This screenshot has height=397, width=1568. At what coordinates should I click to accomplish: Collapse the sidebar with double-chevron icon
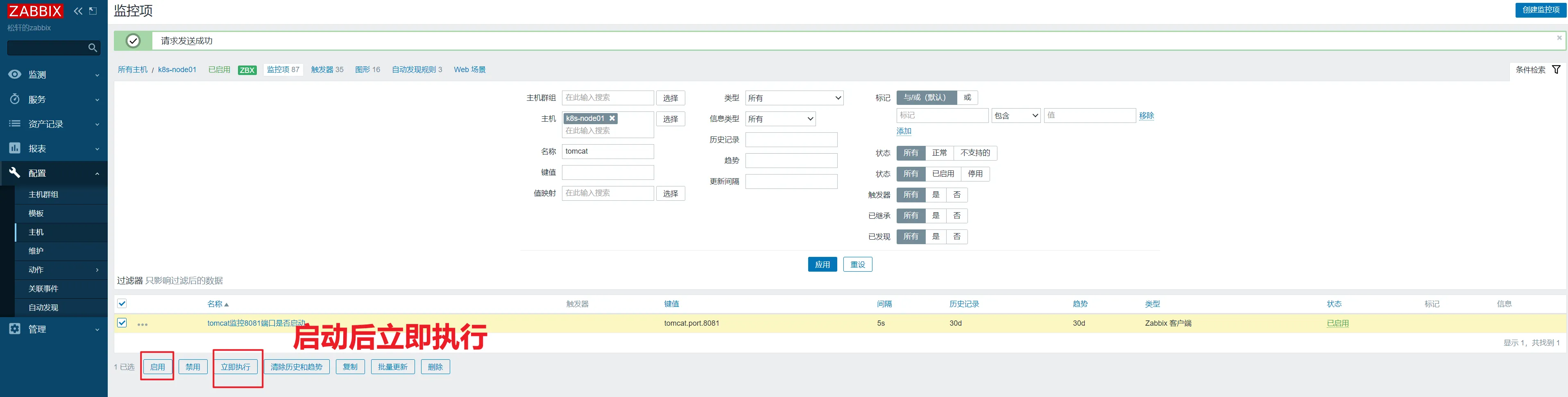[x=78, y=11]
